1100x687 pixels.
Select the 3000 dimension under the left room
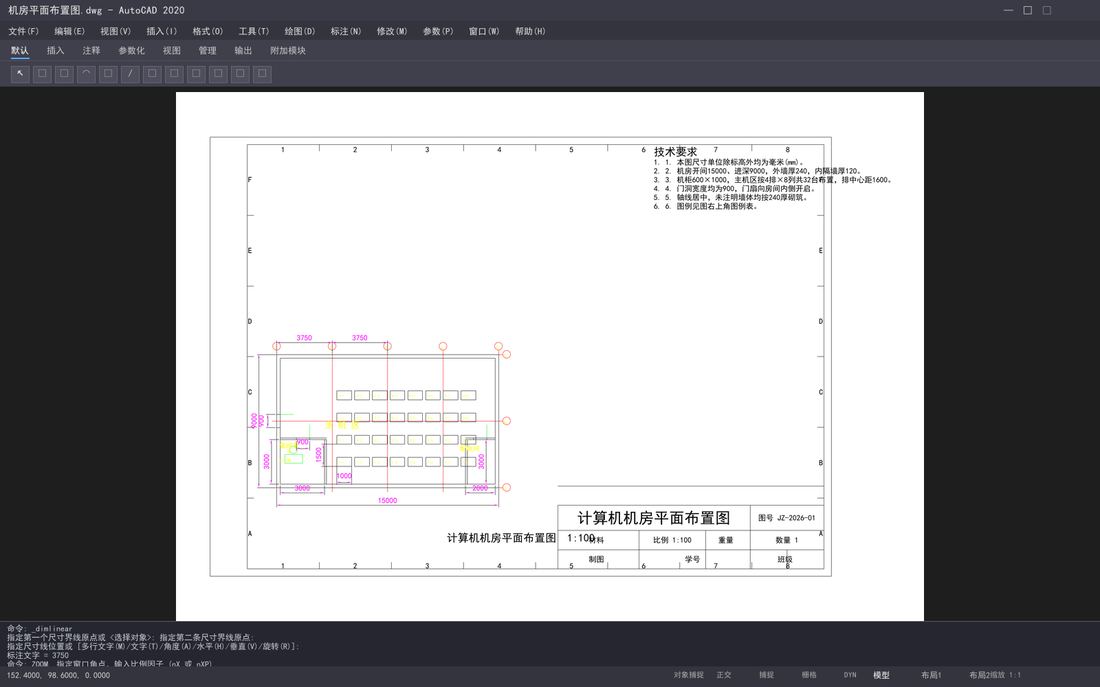tap(302, 488)
